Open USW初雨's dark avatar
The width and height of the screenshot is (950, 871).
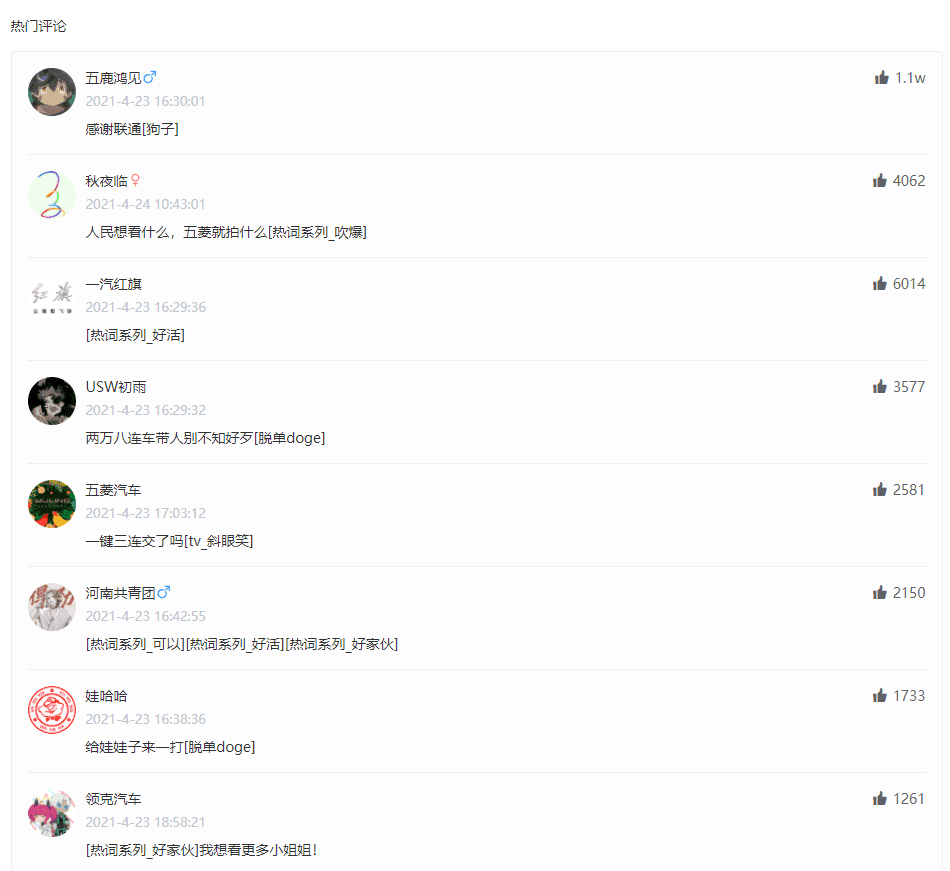(x=52, y=401)
